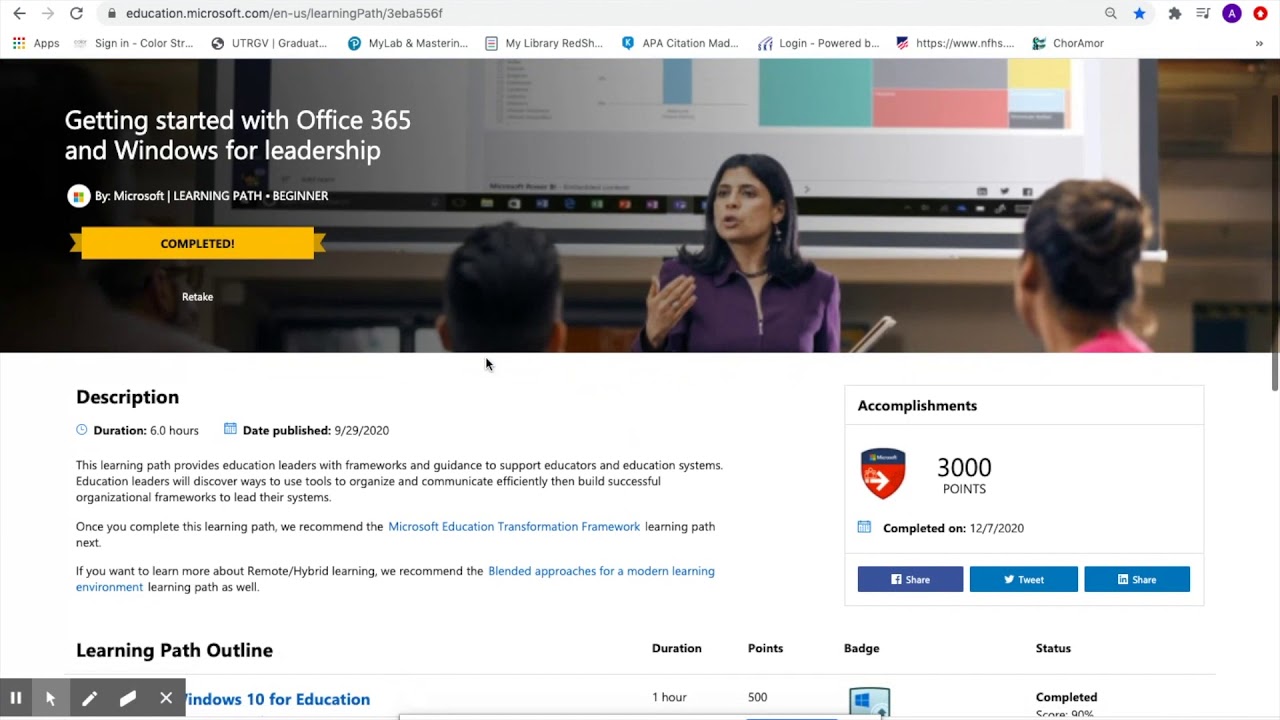Click the Microsoft logo beside By: Microsoft
The height and width of the screenshot is (720, 1280).
(x=78, y=196)
